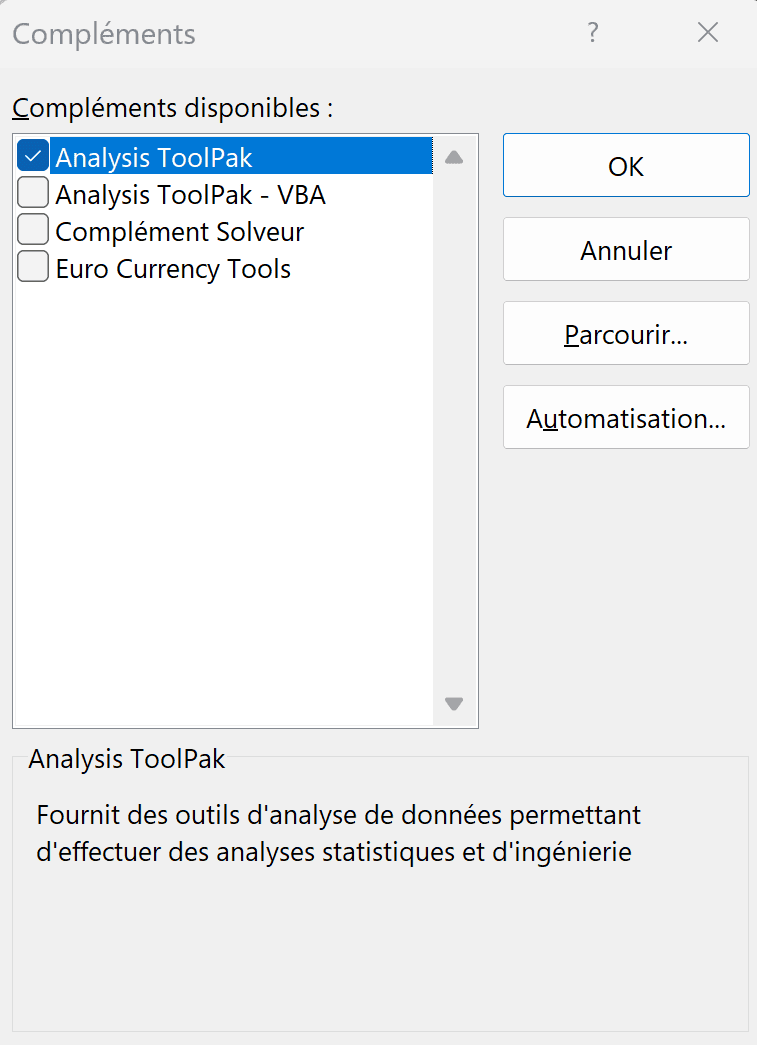757x1045 pixels.
Task: Select the "Euro Currency Tools" entry name
Action: [173, 269]
